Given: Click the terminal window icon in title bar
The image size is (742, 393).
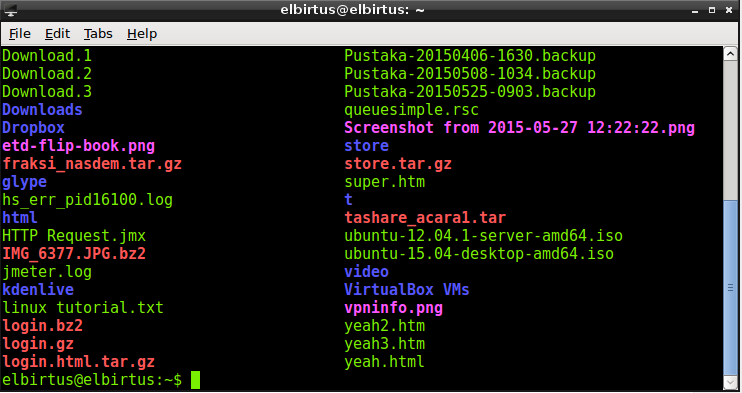Looking at the screenshot, I should pos(10,9).
